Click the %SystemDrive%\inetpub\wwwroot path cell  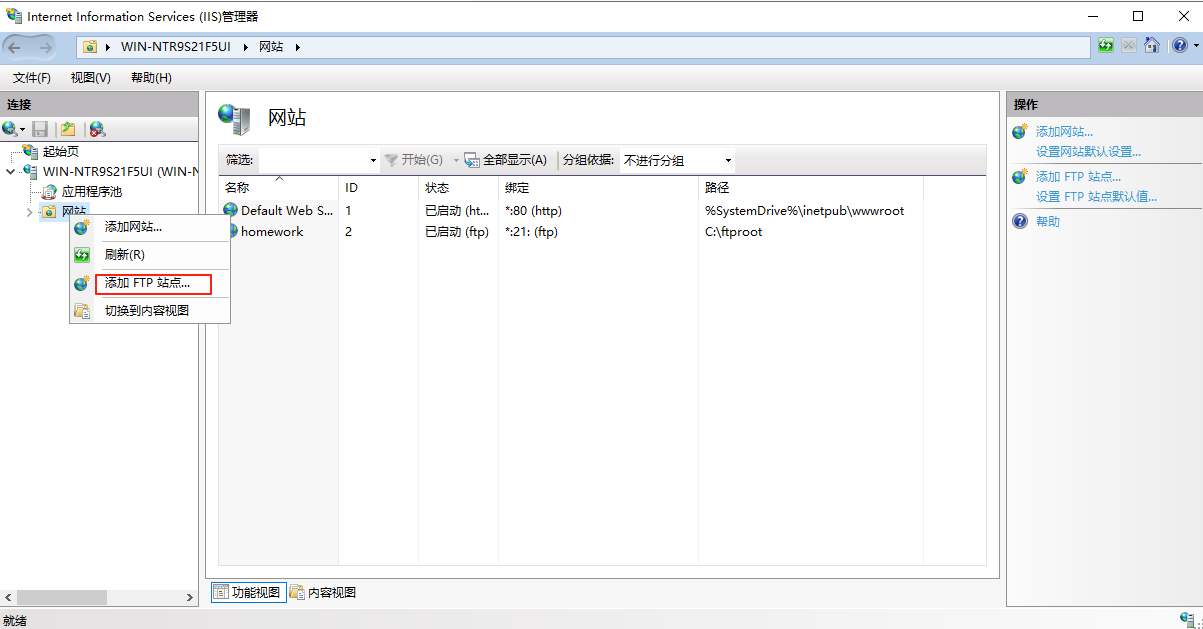click(805, 211)
